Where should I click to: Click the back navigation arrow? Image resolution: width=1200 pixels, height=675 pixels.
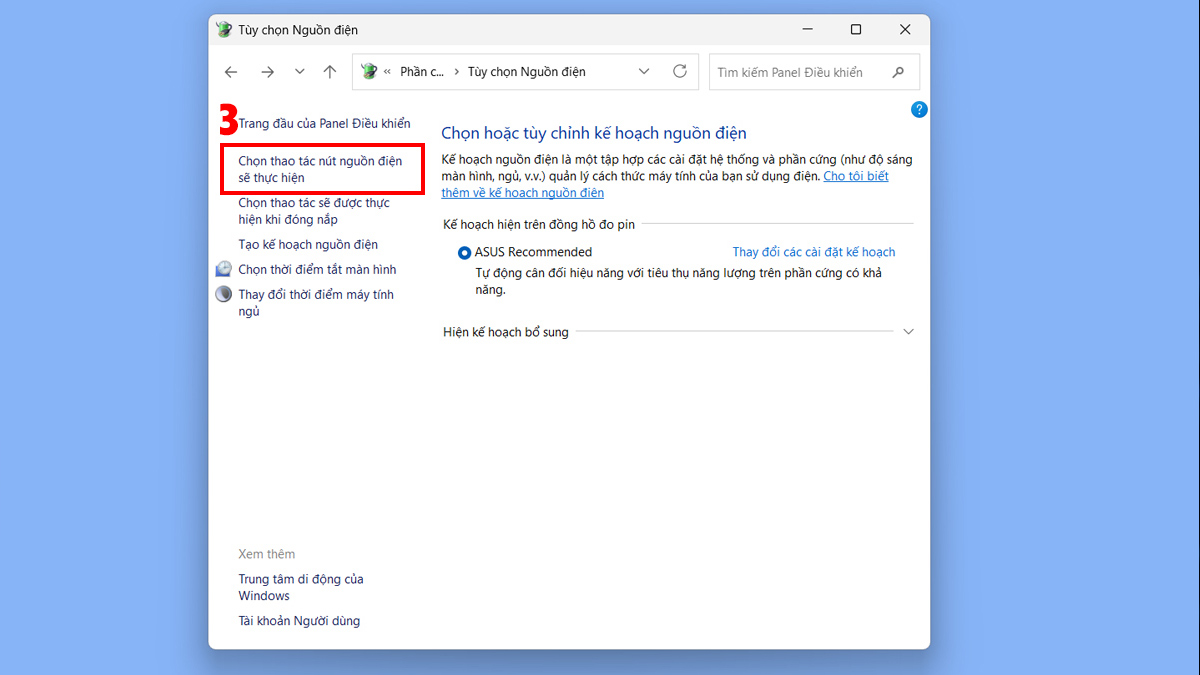(231, 71)
